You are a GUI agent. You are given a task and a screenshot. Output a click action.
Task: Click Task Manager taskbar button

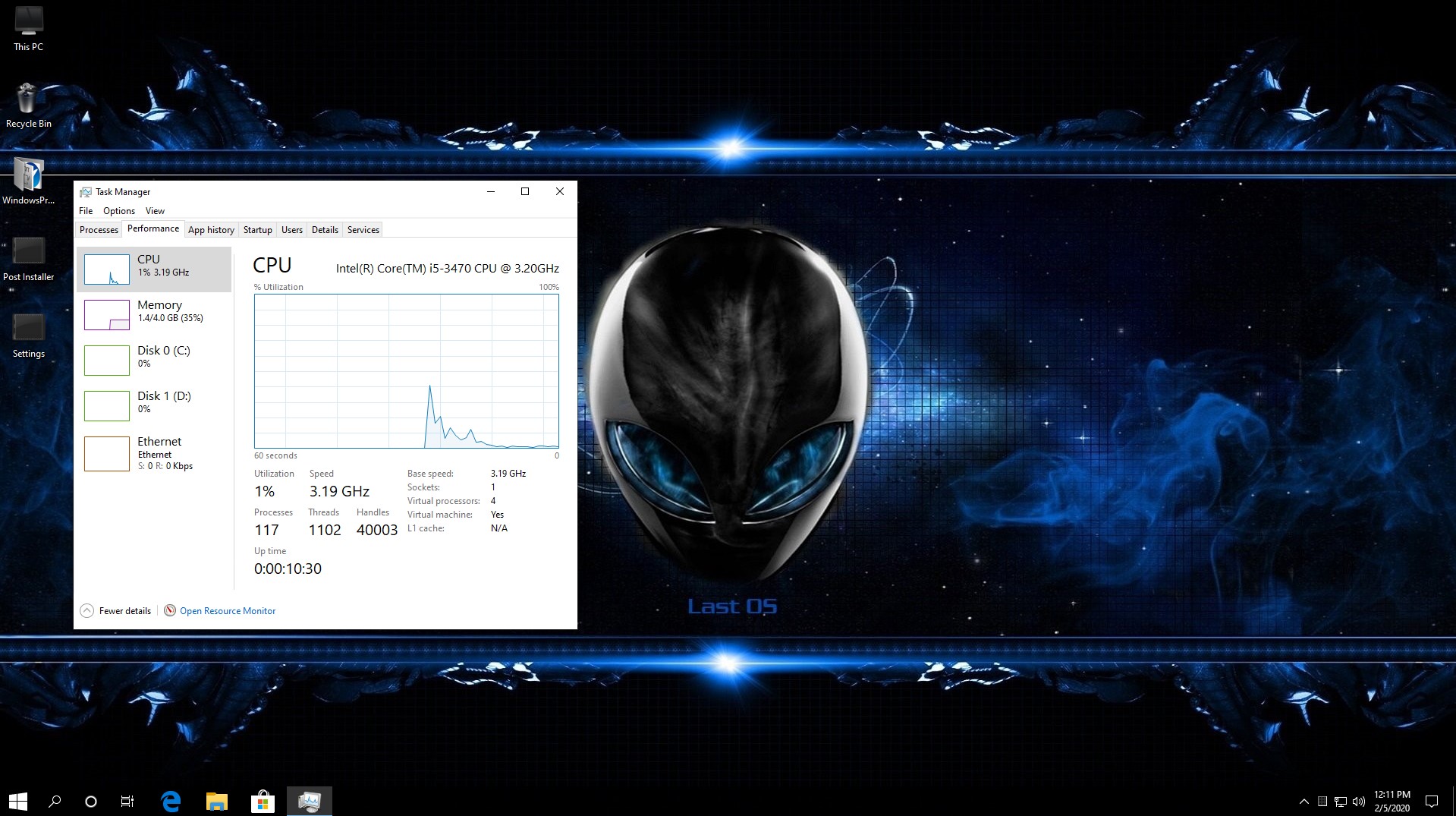[x=310, y=801]
